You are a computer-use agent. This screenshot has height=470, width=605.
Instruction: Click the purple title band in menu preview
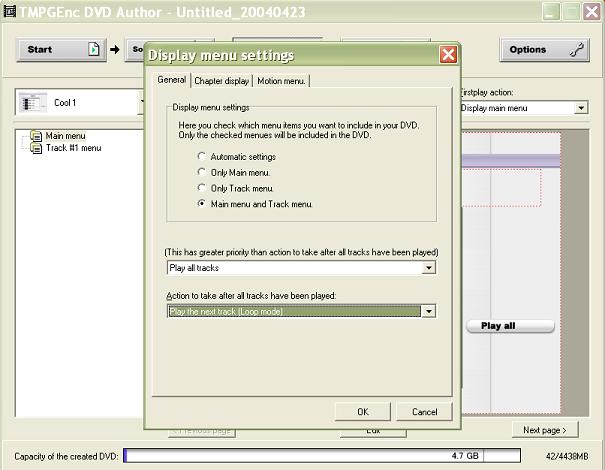coord(511,161)
